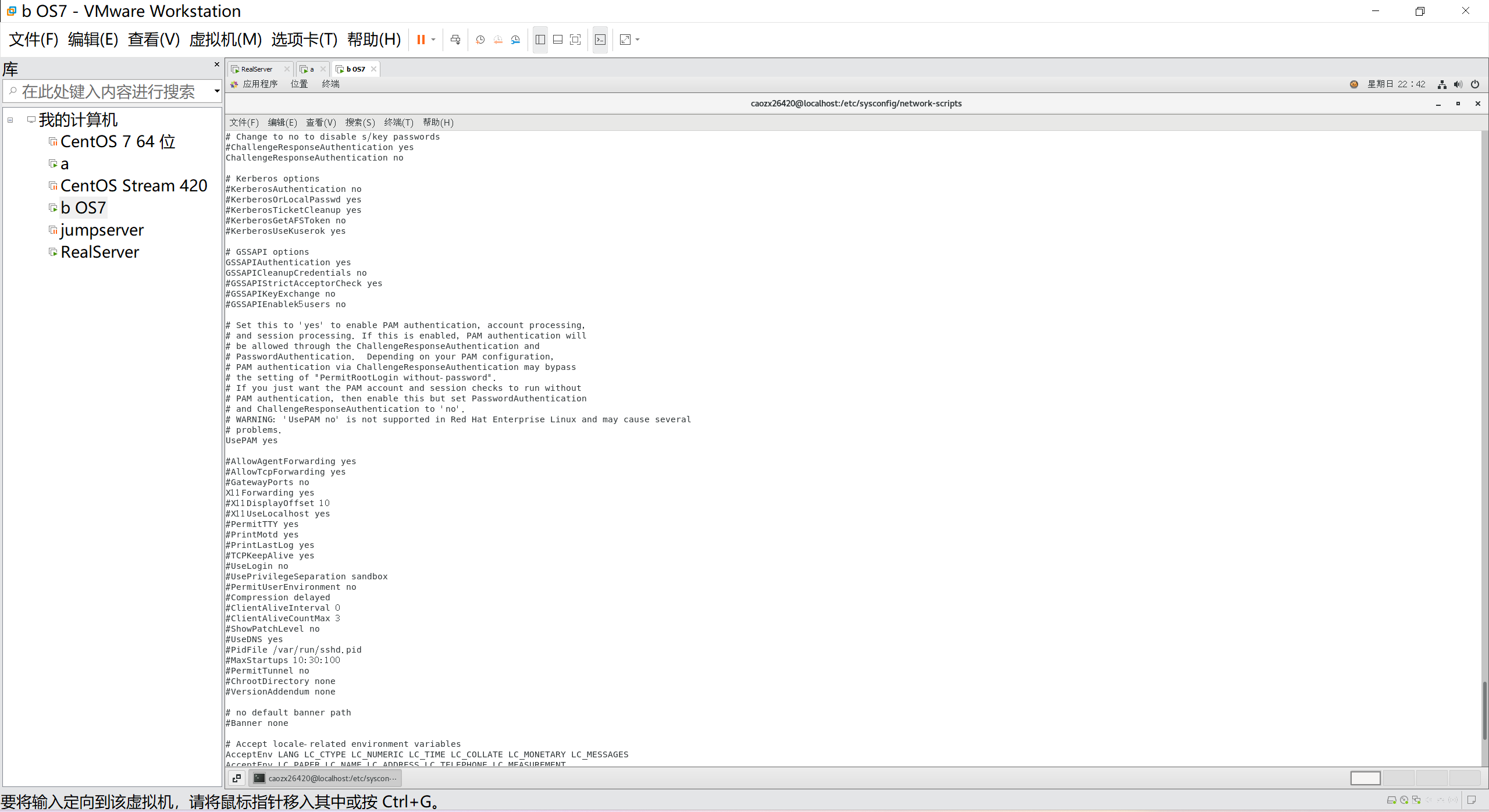Open the stretch guest dropdown arrow
The image size is (1489, 812).
(x=637, y=40)
